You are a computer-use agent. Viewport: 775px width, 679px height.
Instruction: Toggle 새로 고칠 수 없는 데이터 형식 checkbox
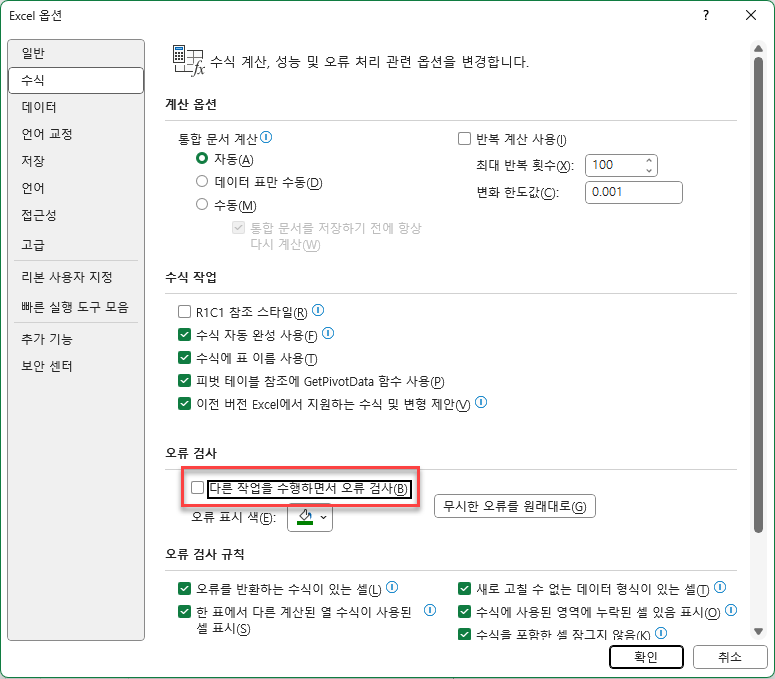click(464, 589)
